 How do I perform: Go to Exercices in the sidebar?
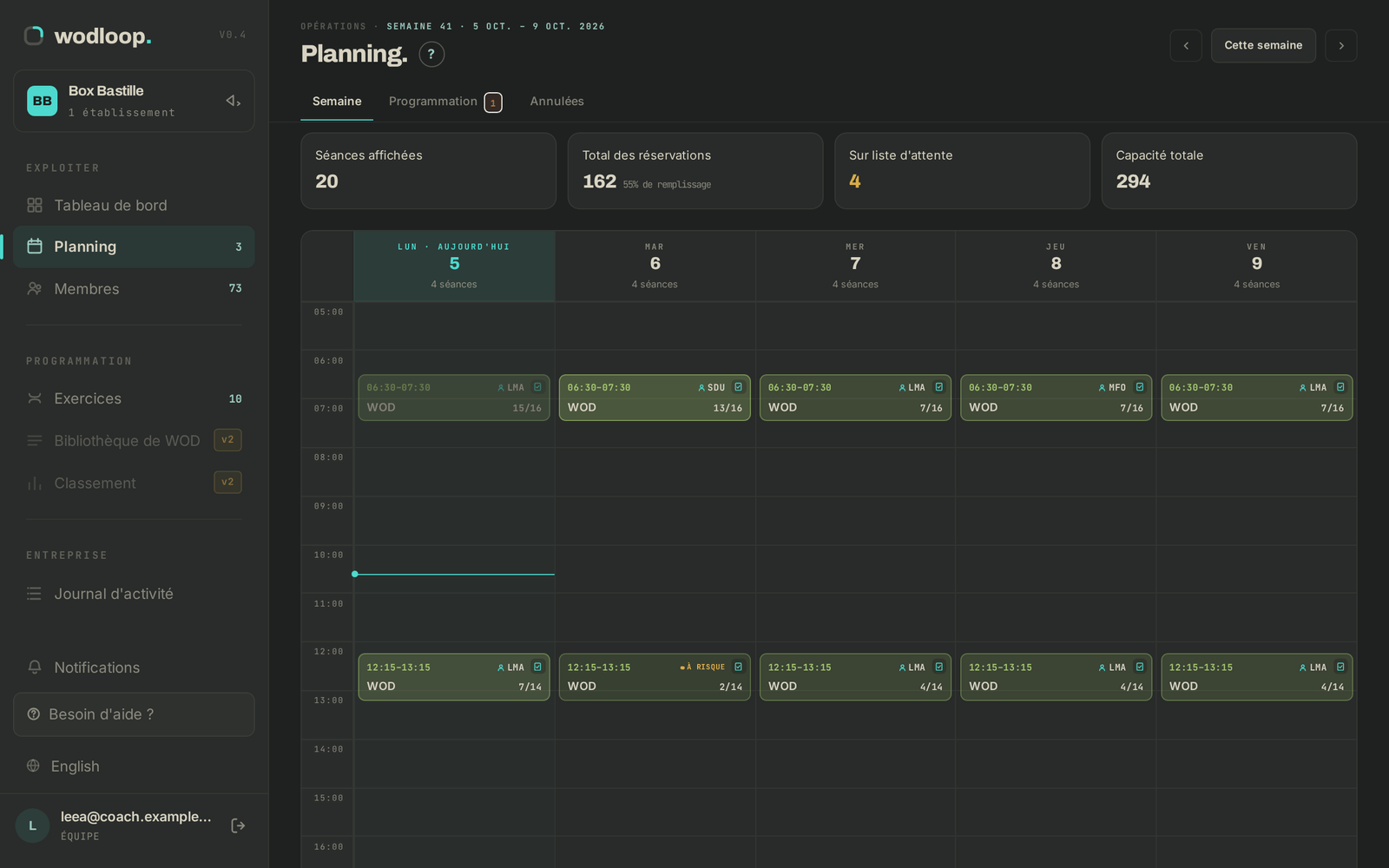point(134,398)
